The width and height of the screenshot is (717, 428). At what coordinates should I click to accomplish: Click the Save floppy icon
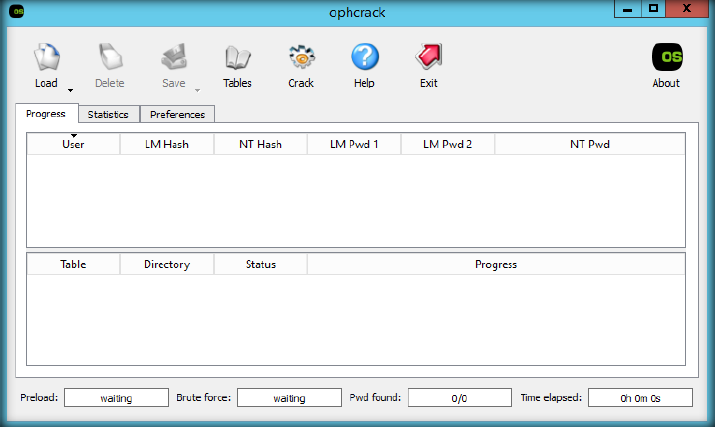tap(174, 57)
